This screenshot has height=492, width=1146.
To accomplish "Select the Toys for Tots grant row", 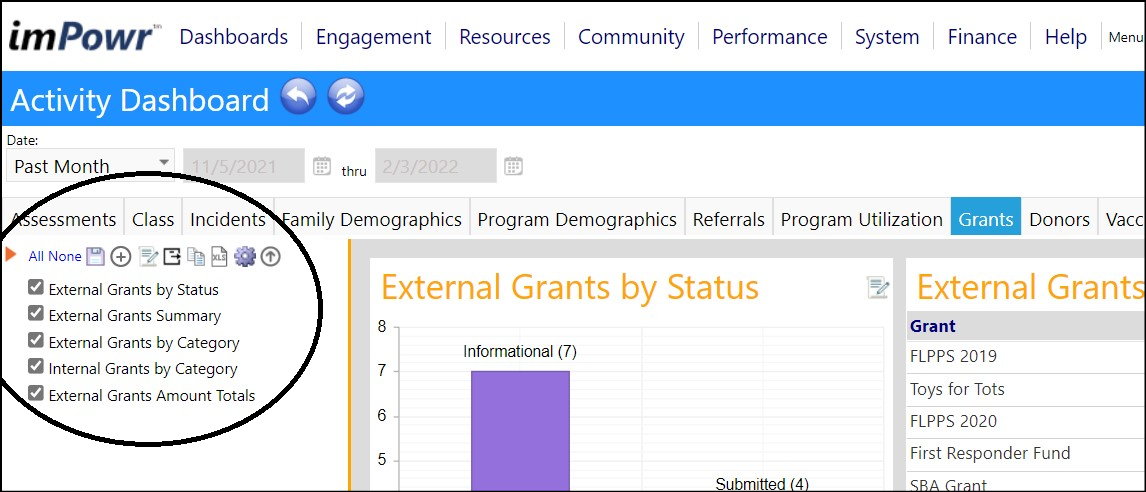I will click(1026, 389).
